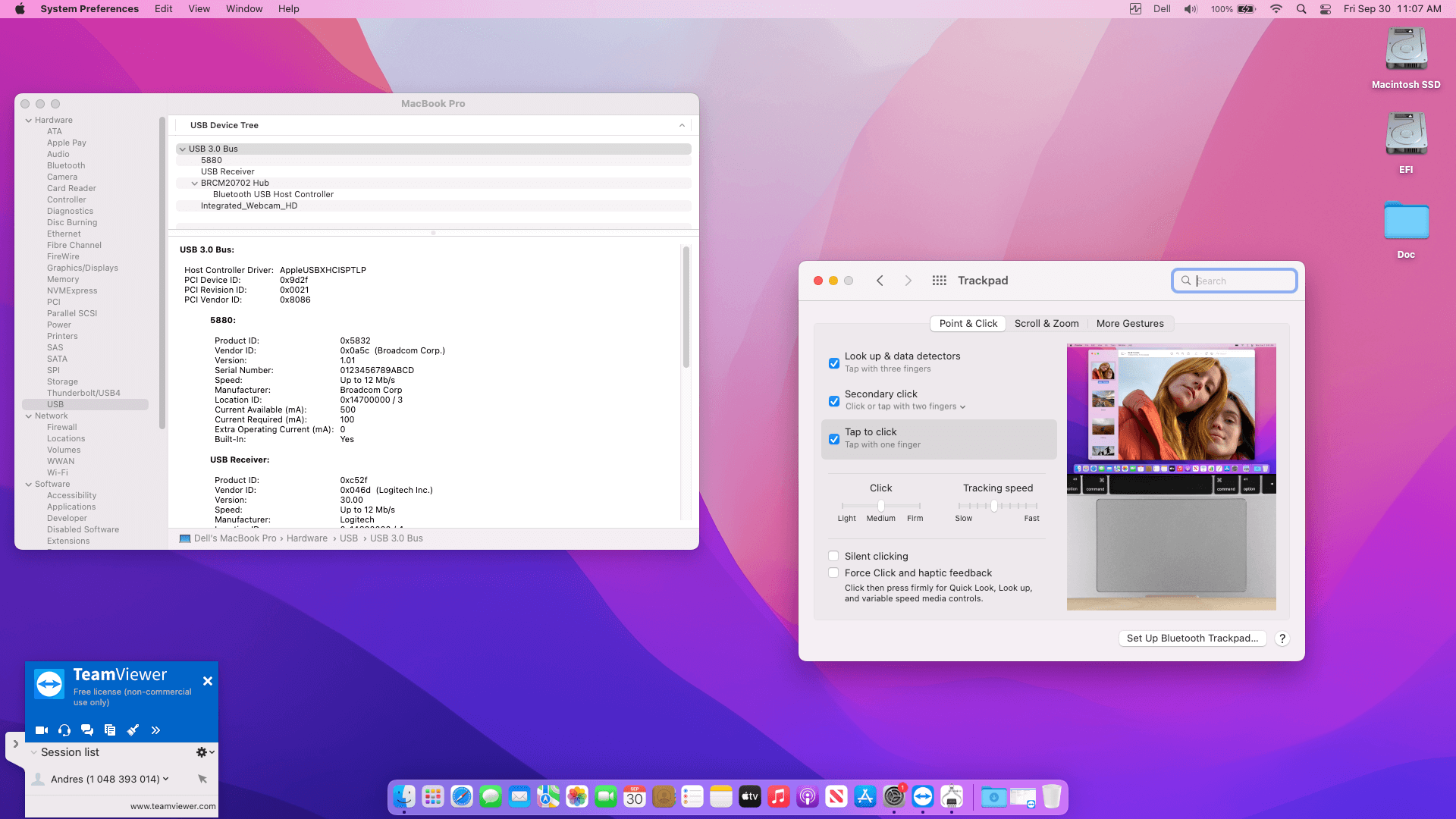This screenshot has width=1456, height=819.
Task: Open TeamViewer session settings gear dropdown
Action: [205, 752]
